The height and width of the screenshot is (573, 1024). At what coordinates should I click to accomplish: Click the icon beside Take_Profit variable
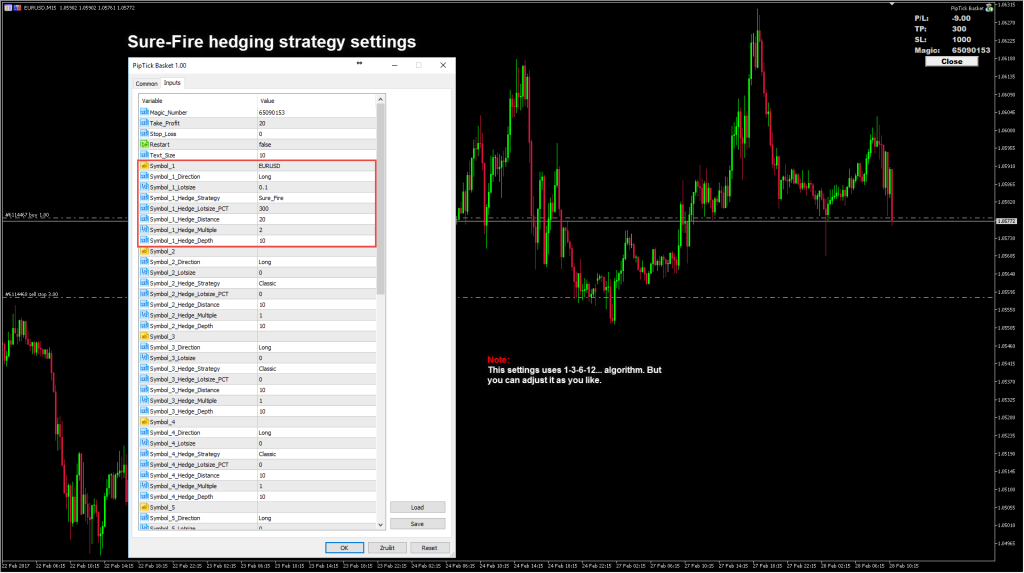pyautogui.click(x=144, y=123)
